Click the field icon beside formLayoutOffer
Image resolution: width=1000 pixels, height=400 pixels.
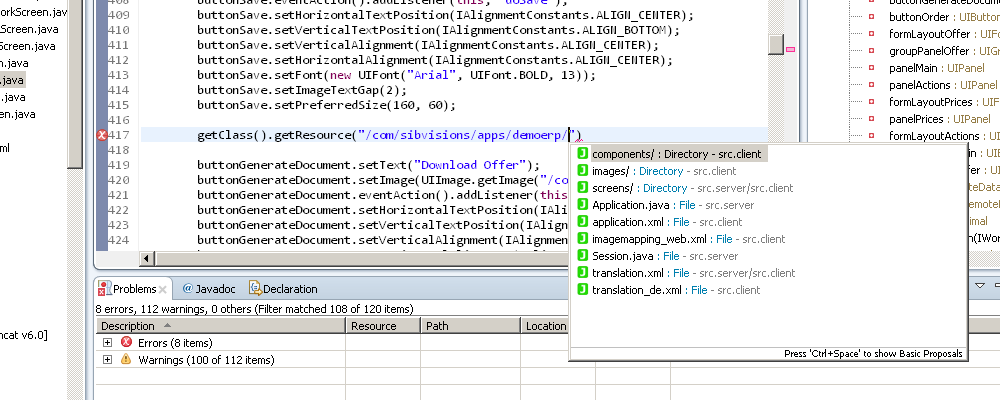click(871, 34)
